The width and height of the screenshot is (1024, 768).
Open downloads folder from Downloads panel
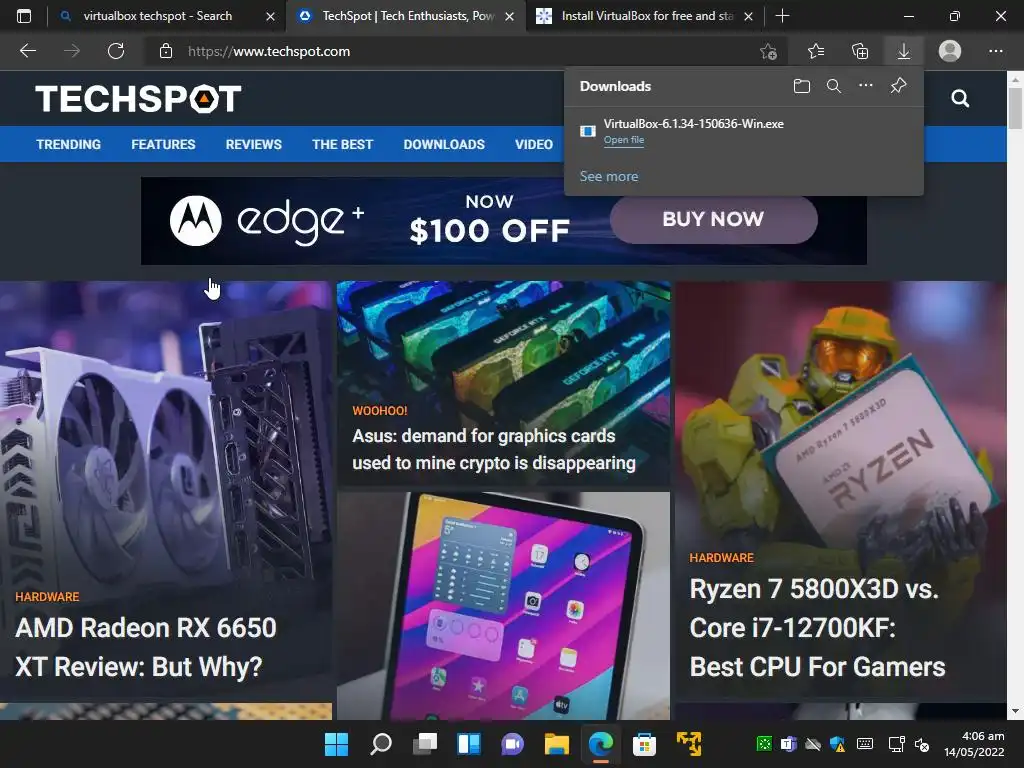pyautogui.click(x=802, y=86)
